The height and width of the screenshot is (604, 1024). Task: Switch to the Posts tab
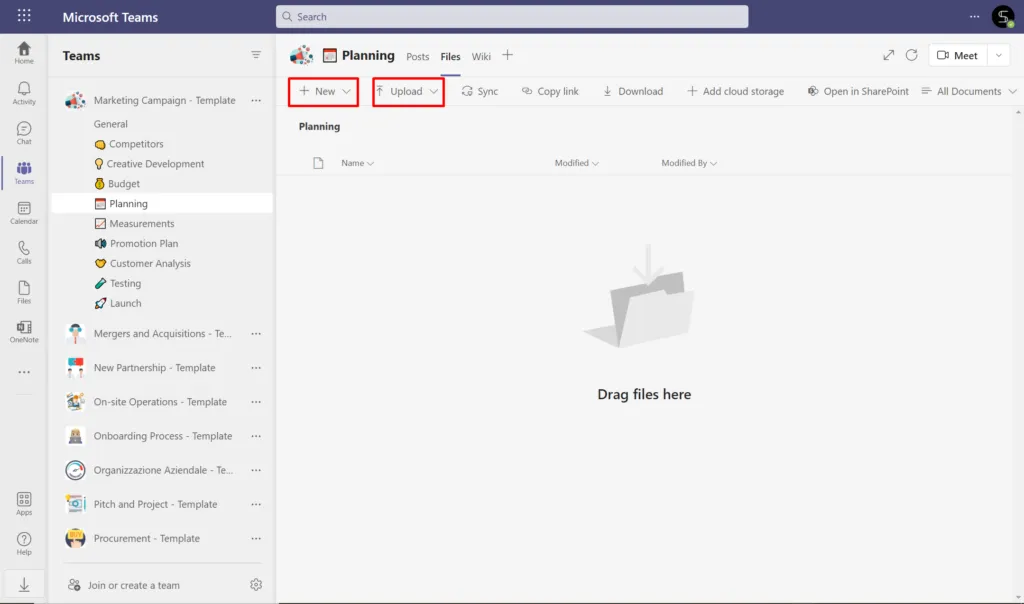pos(418,57)
